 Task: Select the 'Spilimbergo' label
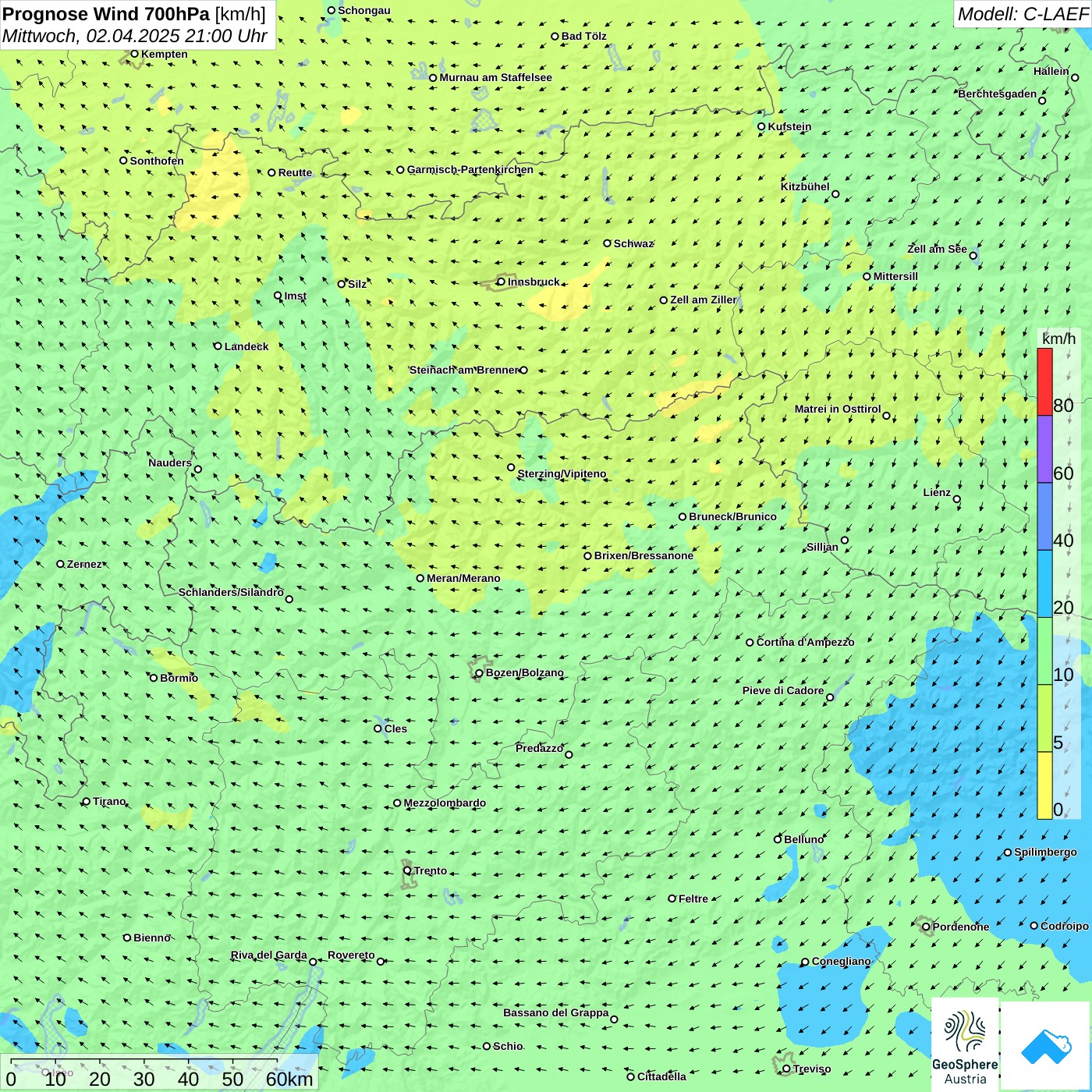(1046, 852)
